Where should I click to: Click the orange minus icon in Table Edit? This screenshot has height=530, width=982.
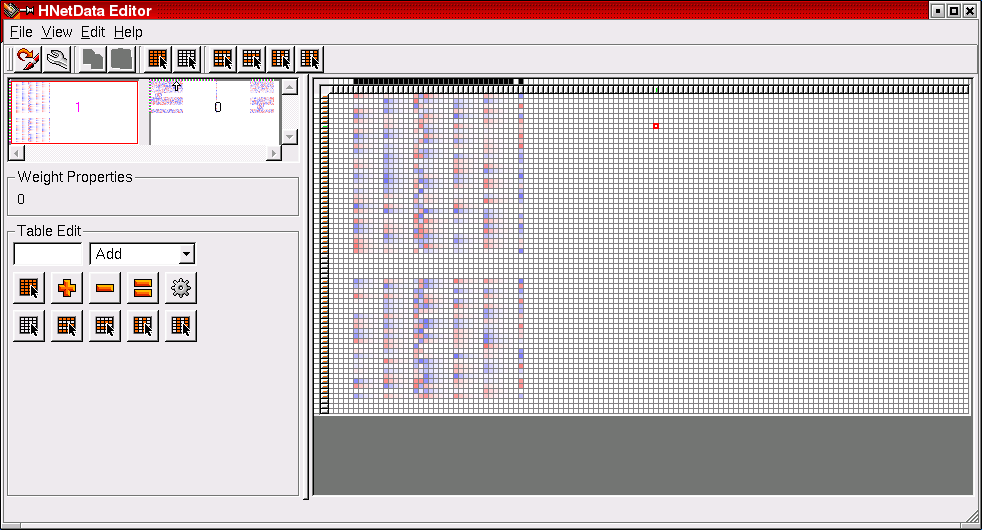(105, 289)
